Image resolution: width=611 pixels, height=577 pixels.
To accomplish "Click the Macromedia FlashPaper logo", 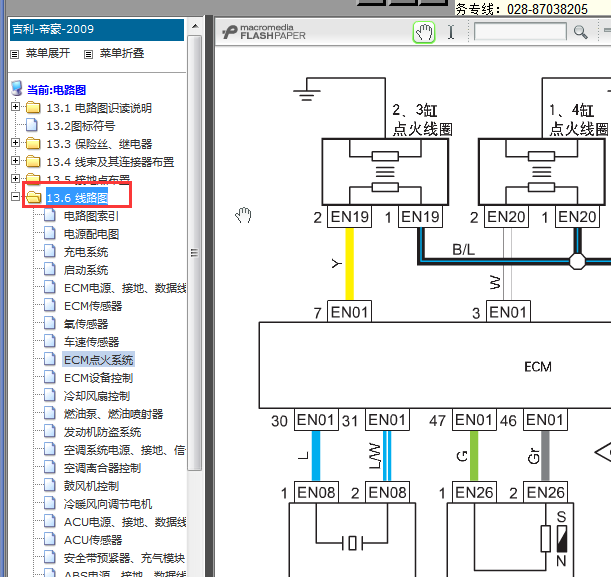I will 264,32.
